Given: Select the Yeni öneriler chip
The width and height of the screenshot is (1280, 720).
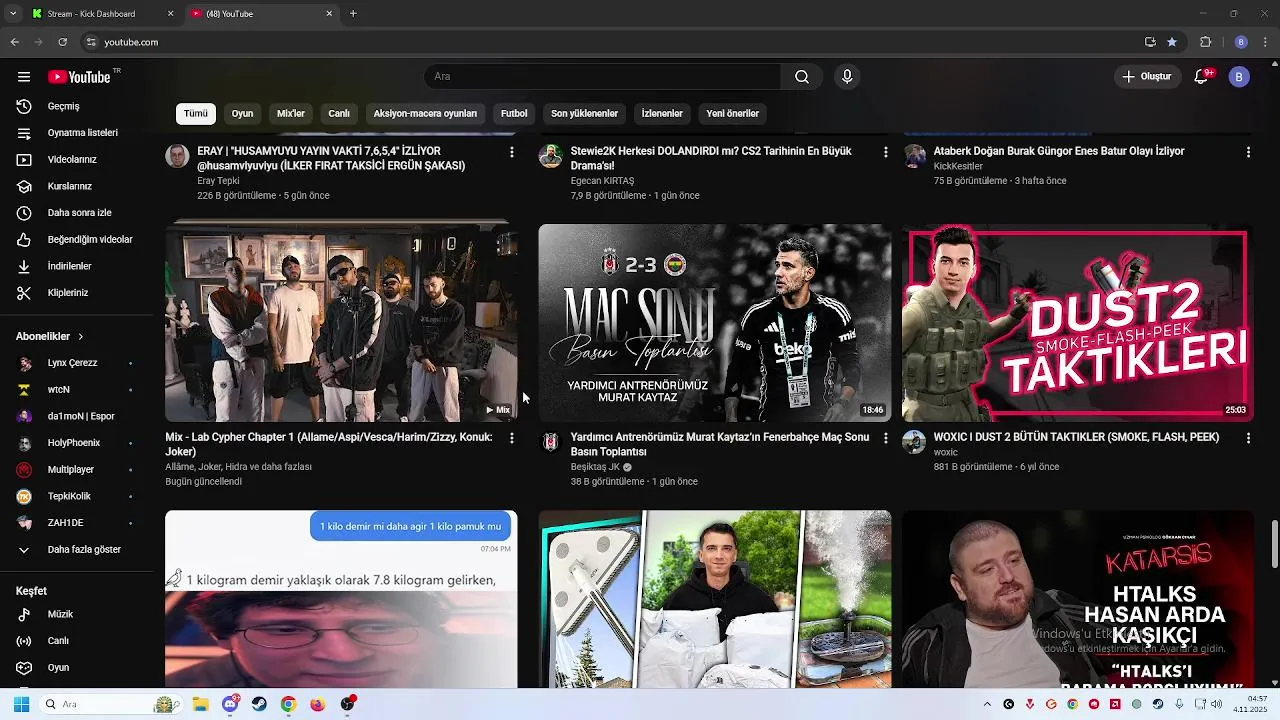Looking at the screenshot, I should (733, 114).
